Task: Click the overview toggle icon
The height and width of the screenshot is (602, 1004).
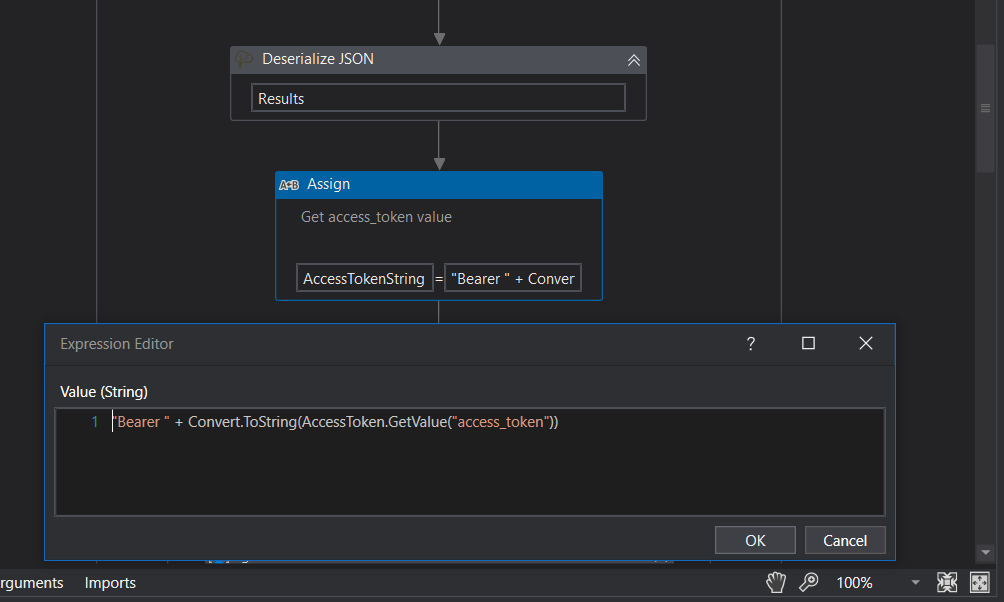Action: 980,582
